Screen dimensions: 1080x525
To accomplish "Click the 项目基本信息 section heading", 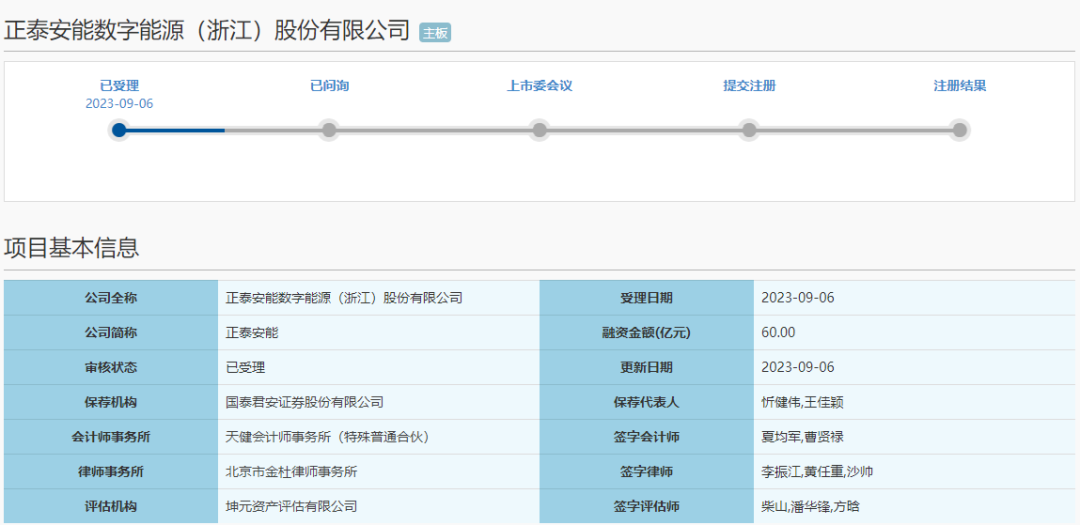I will 72,247.
